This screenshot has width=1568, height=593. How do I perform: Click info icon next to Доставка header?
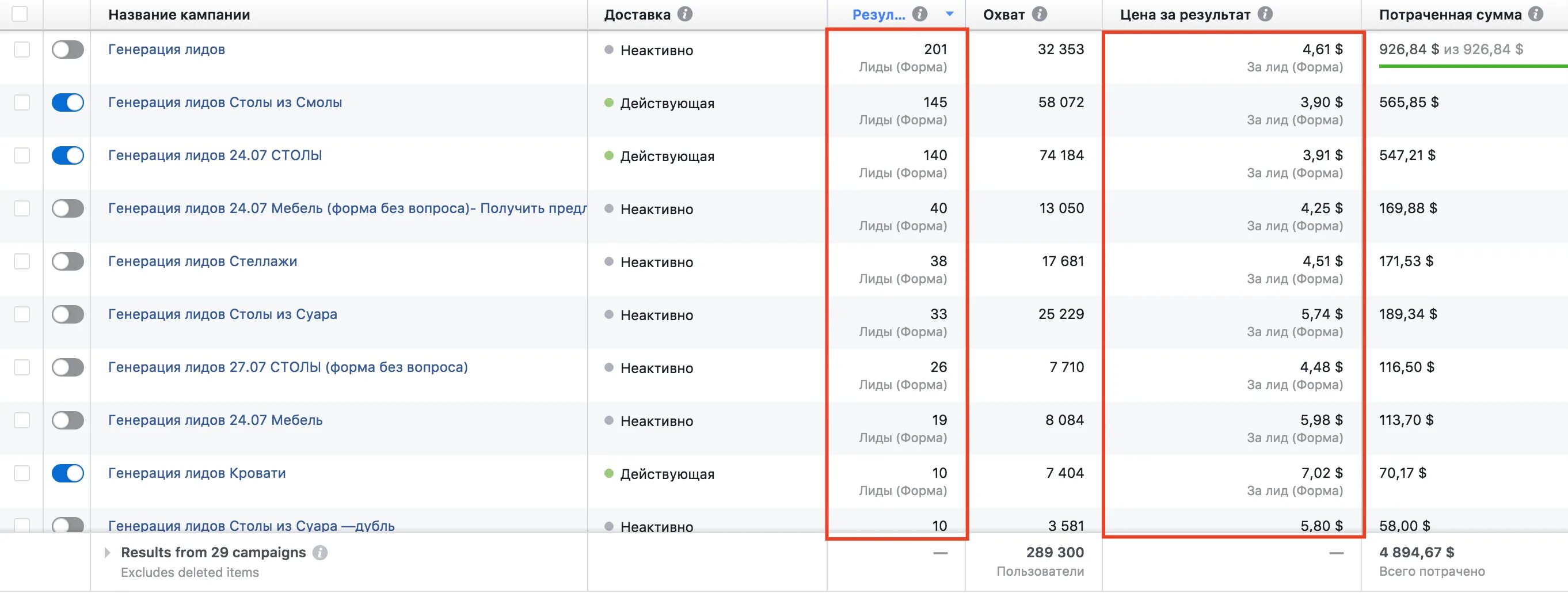pyautogui.click(x=685, y=14)
